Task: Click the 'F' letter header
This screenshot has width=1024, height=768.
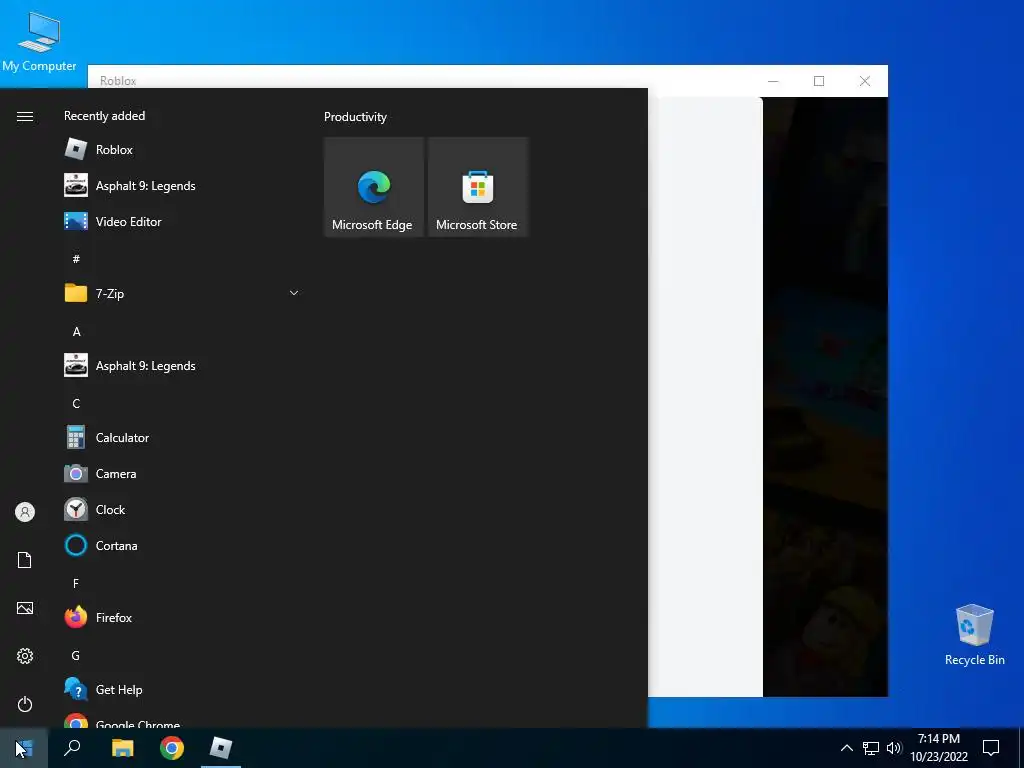Action: (76, 583)
